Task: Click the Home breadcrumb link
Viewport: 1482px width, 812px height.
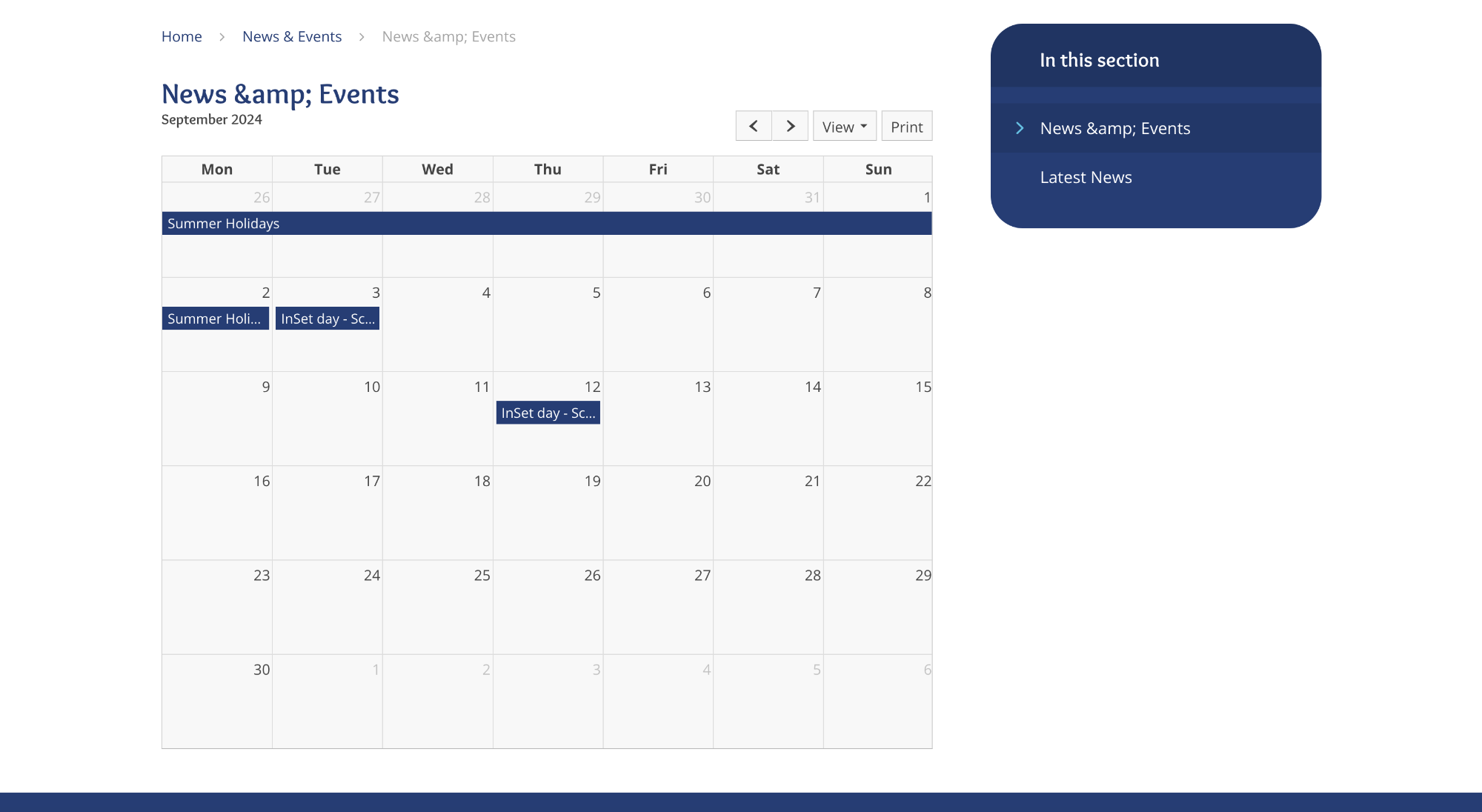Action: pos(181,36)
